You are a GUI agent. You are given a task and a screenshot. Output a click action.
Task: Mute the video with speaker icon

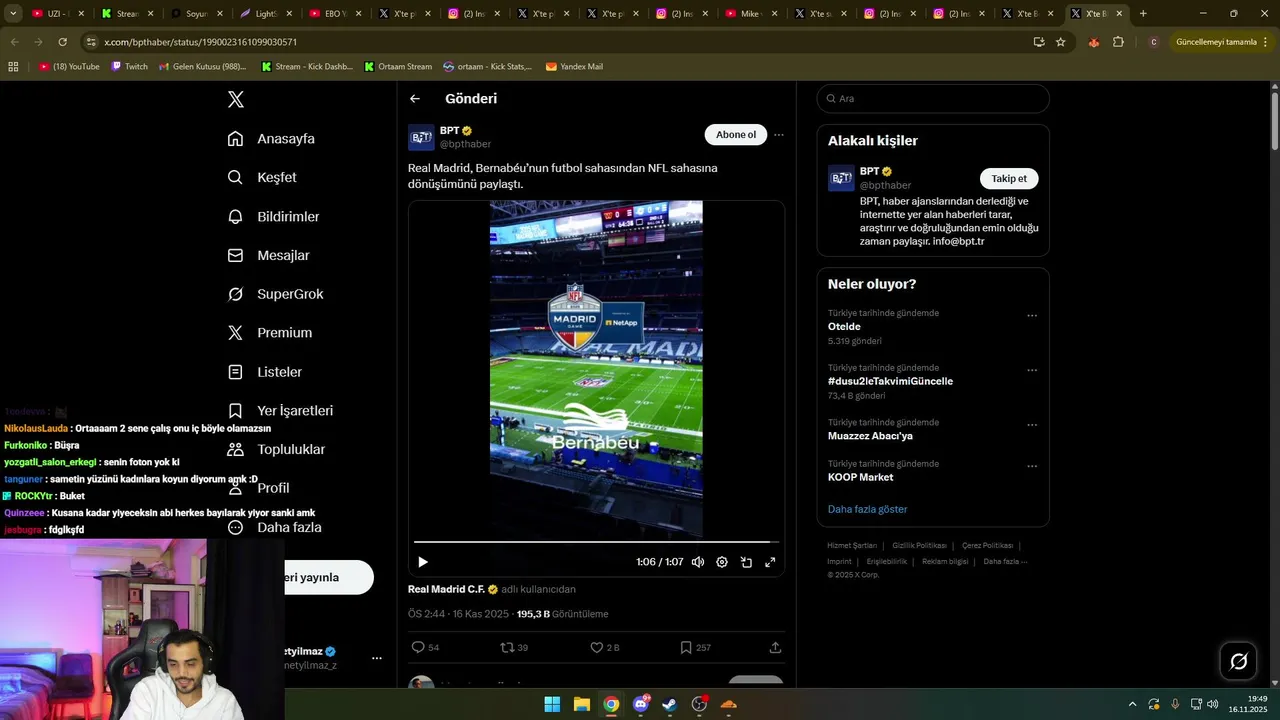[698, 562]
